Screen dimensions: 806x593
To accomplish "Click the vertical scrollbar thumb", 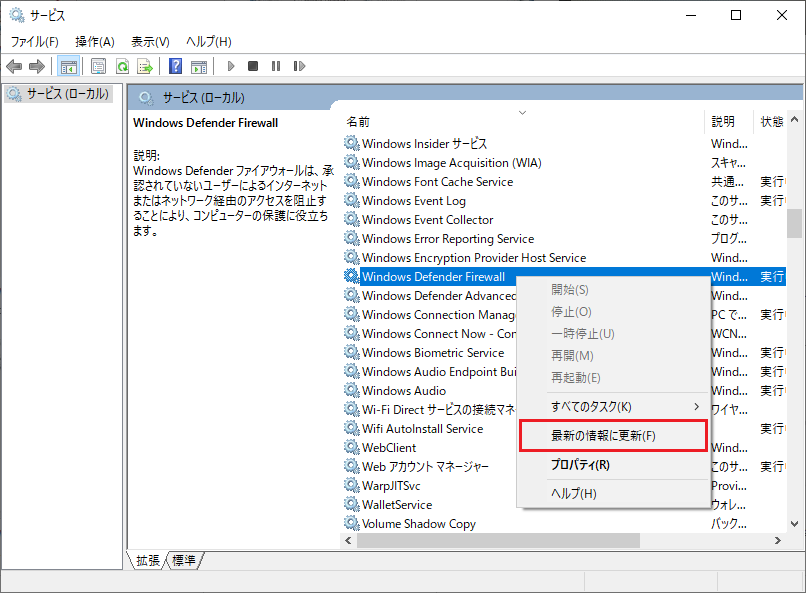I will tap(794, 223).
